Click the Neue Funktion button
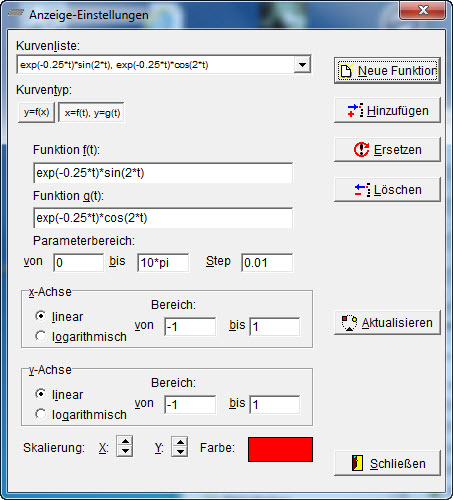 pyautogui.click(x=387, y=71)
